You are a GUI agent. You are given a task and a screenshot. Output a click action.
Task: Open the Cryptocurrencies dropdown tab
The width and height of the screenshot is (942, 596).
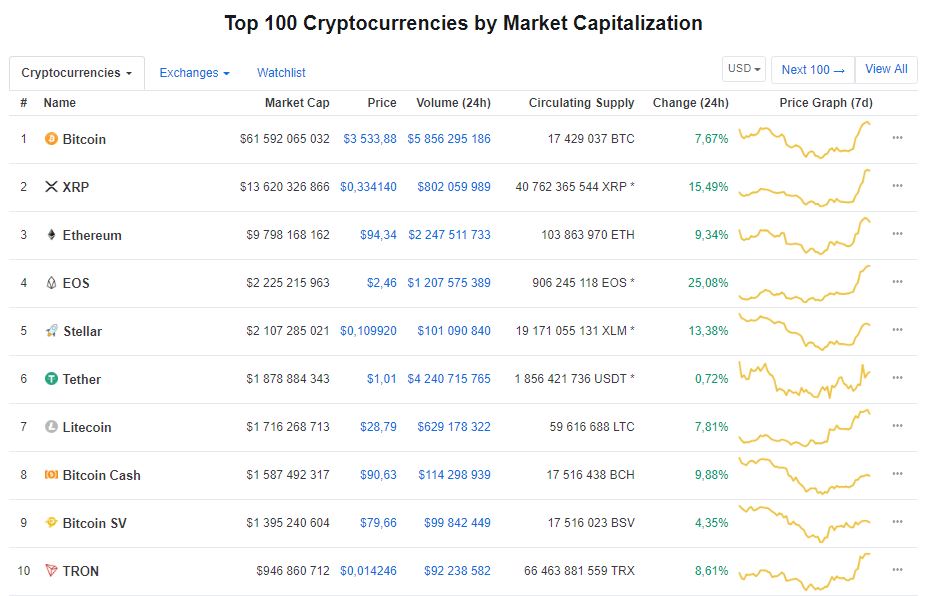point(77,73)
